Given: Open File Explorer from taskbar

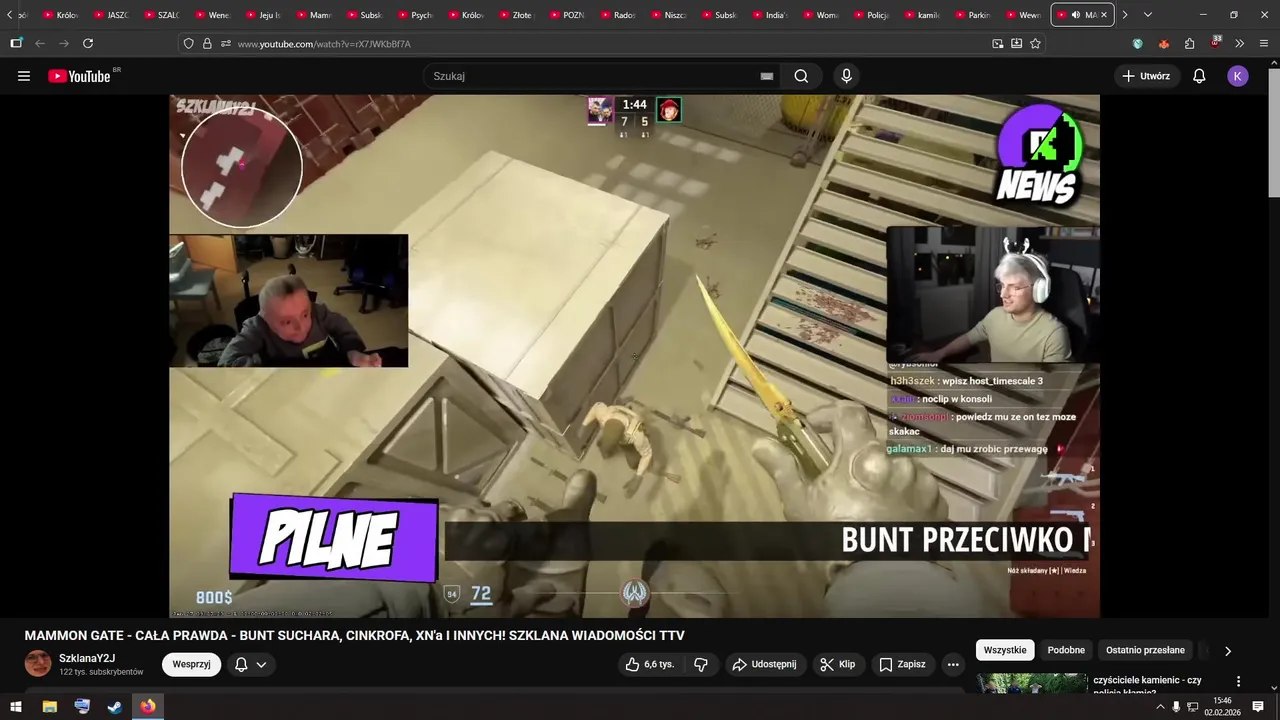Looking at the screenshot, I should (49, 707).
